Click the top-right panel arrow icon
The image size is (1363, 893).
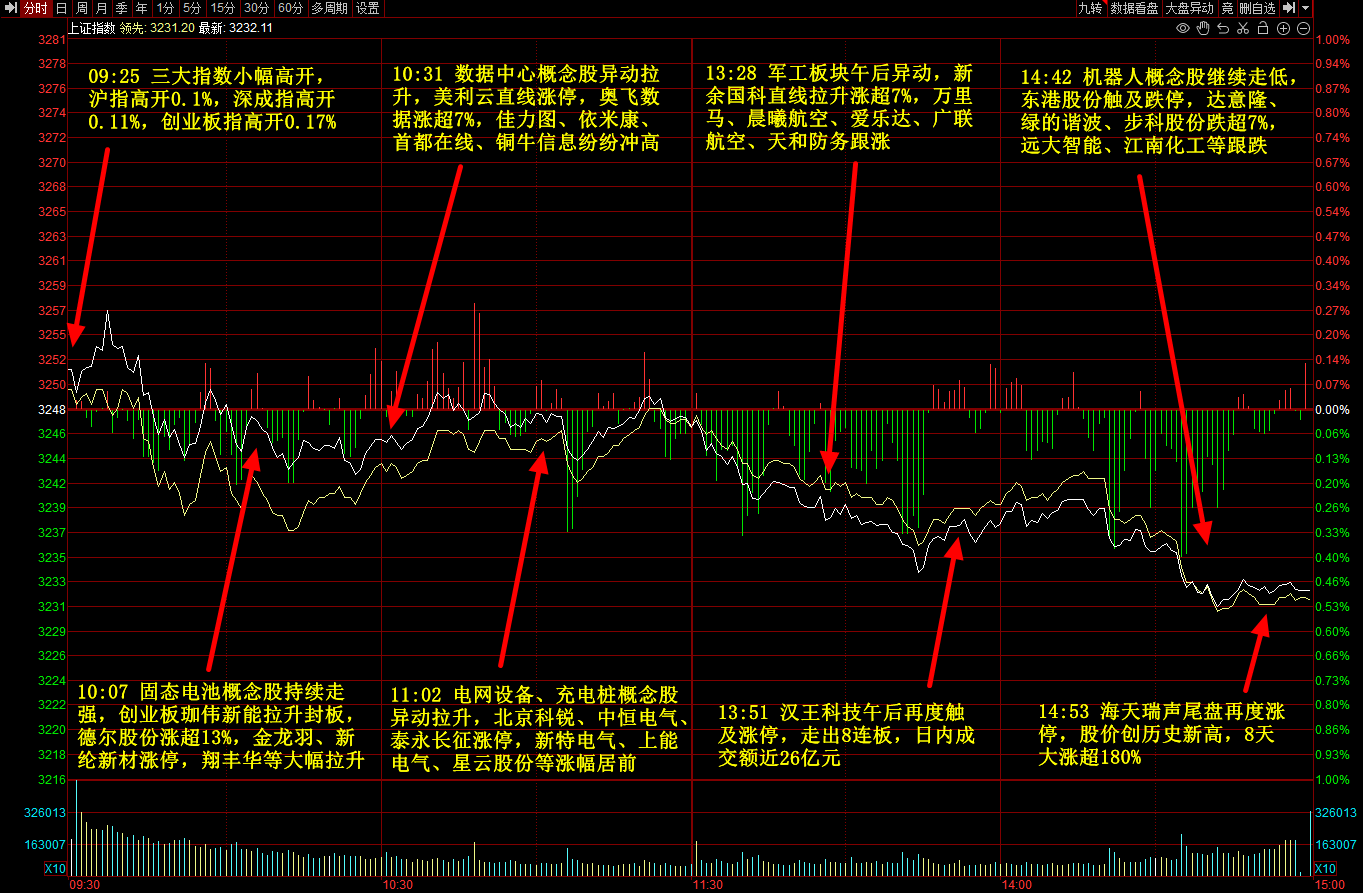coord(1289,8)
